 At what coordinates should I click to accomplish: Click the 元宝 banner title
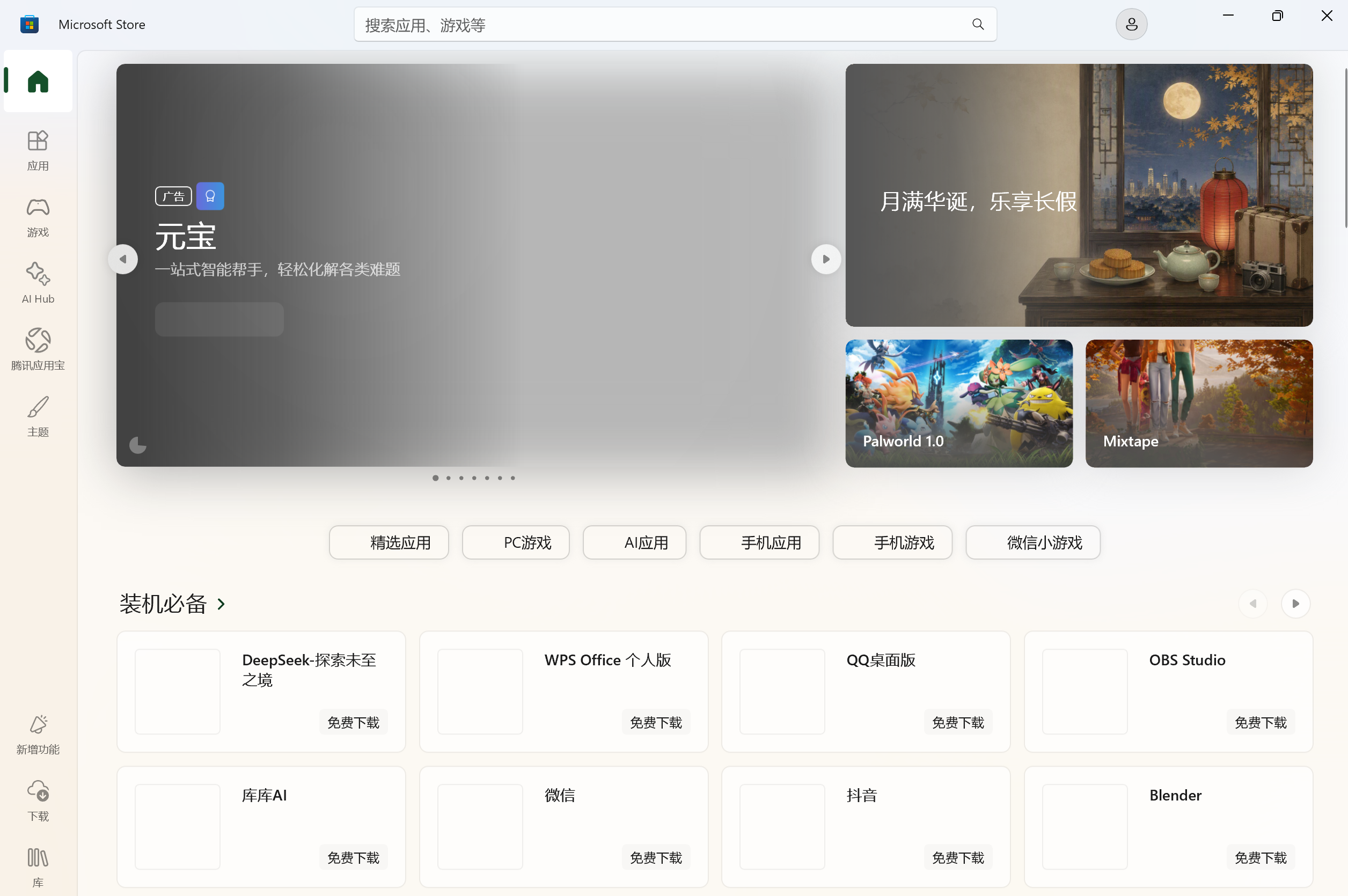pos(186,237)
